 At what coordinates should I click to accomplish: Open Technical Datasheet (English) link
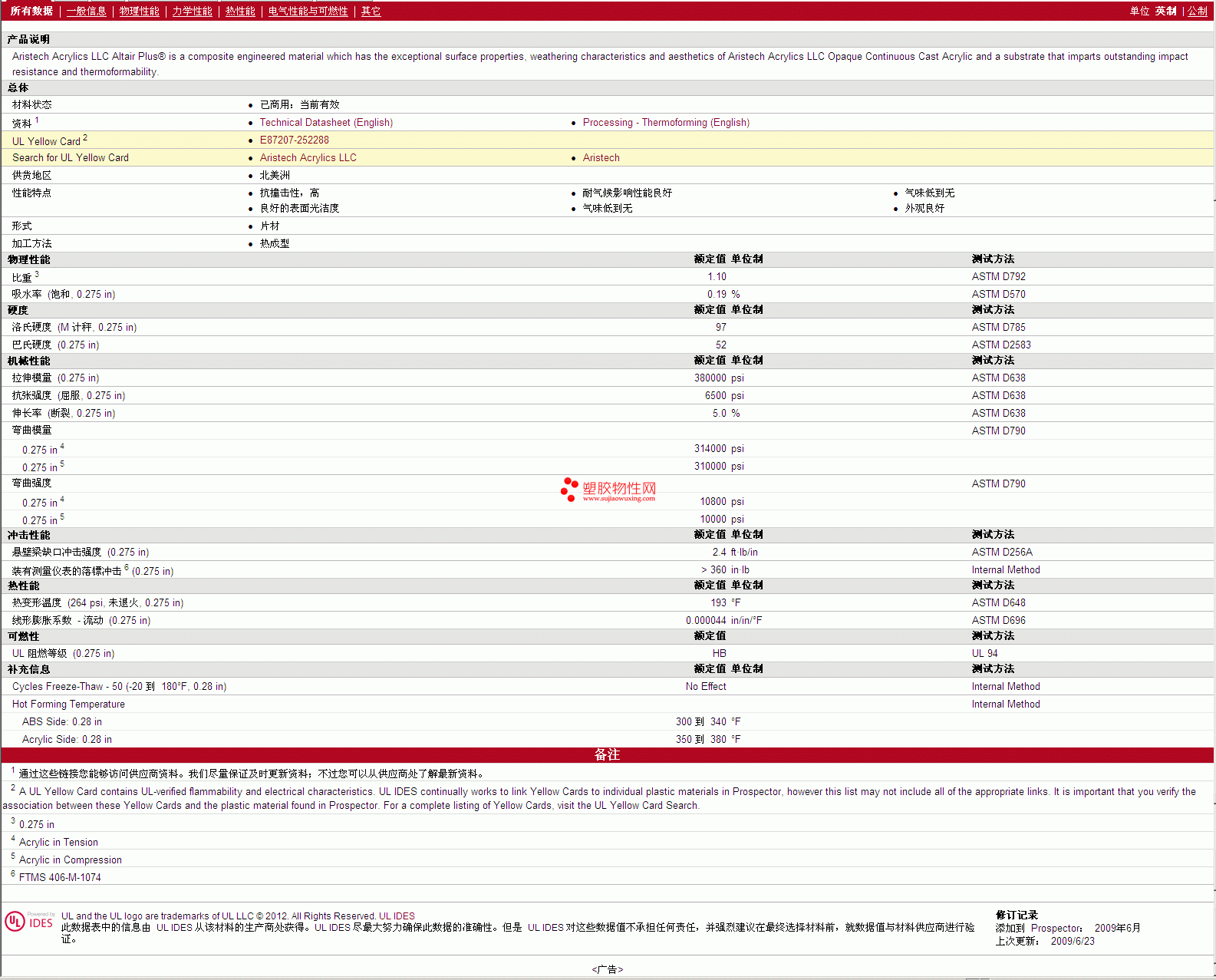click(x=326, y=122)
